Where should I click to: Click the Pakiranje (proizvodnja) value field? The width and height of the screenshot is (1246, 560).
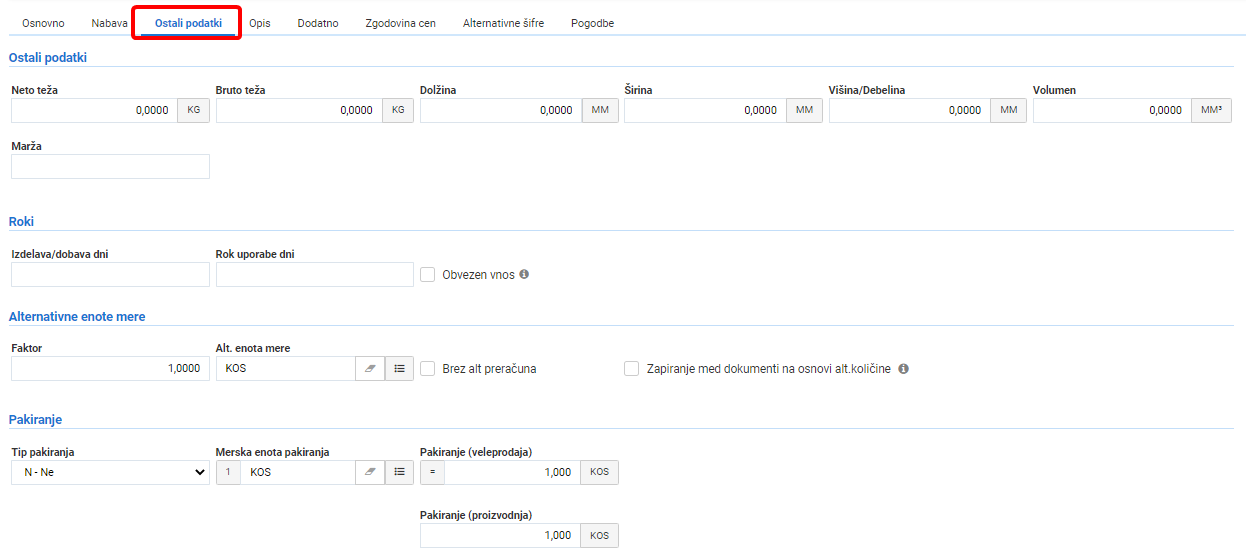pyautogui.click(x=500, y=535)
